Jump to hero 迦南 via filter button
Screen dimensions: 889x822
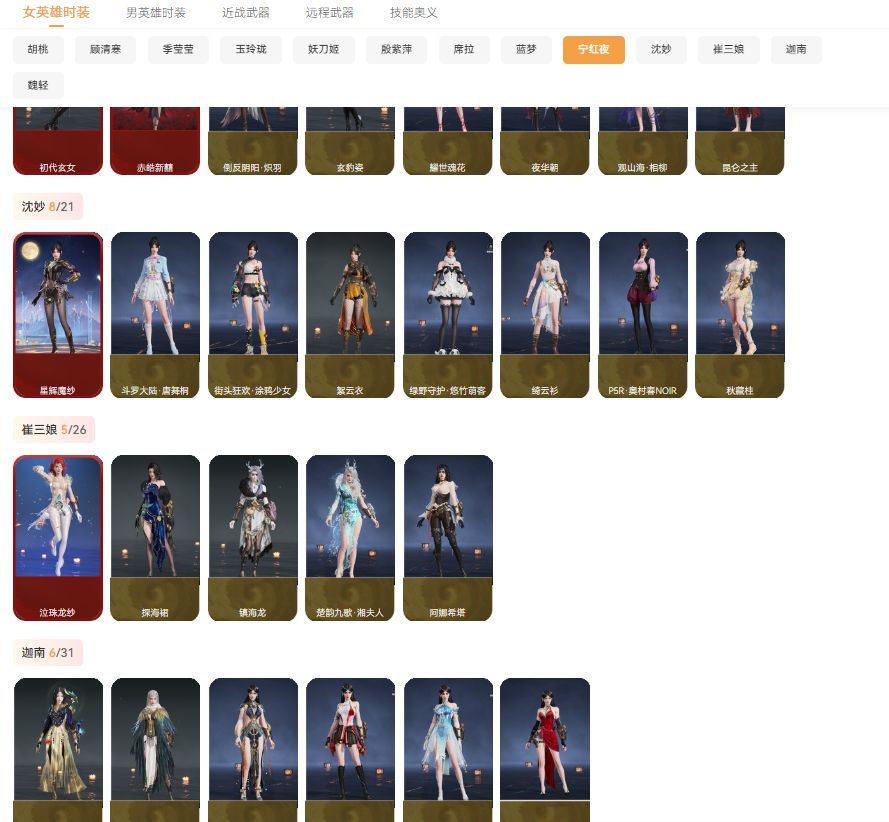coord(796,49)
